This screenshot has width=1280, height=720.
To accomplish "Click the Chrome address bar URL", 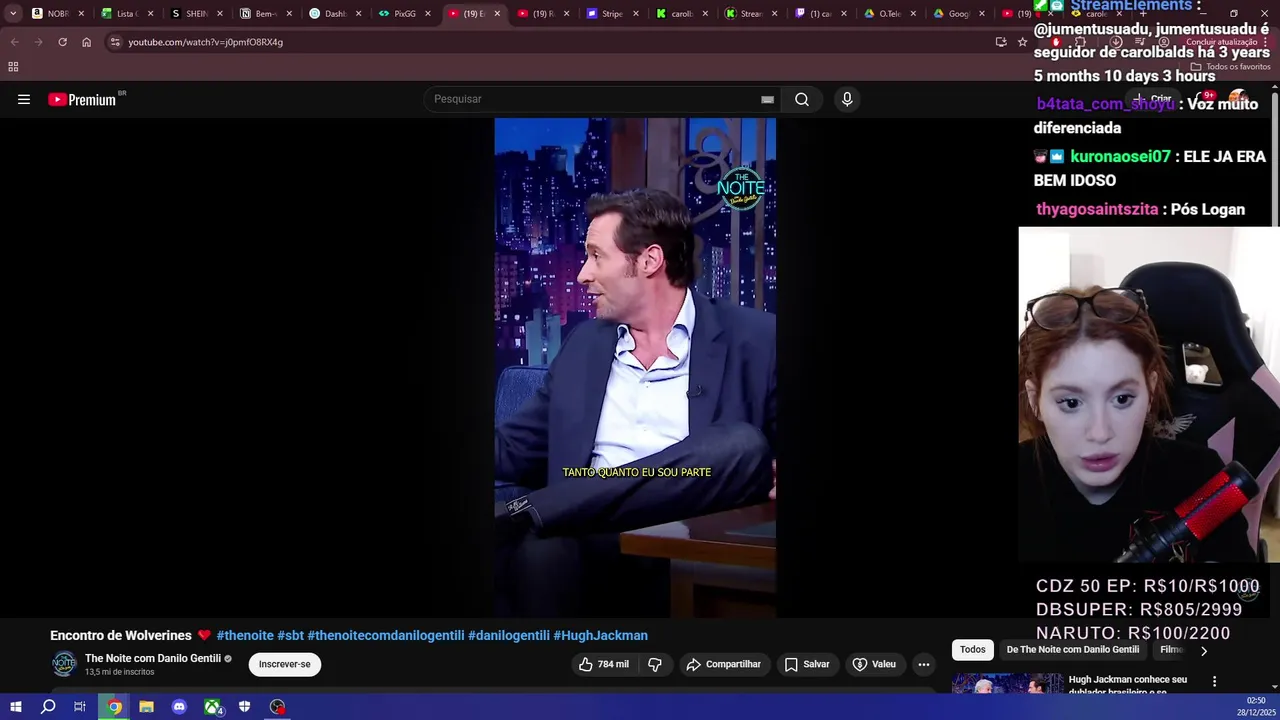I will (205, 42).
